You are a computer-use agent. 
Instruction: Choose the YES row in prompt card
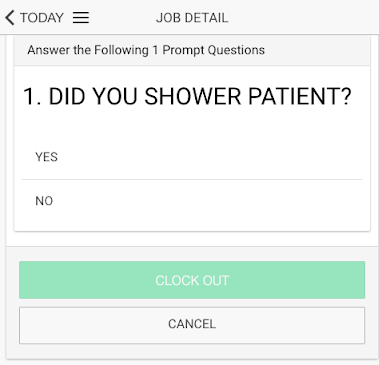pyautogui.click(x=192, y=157)
